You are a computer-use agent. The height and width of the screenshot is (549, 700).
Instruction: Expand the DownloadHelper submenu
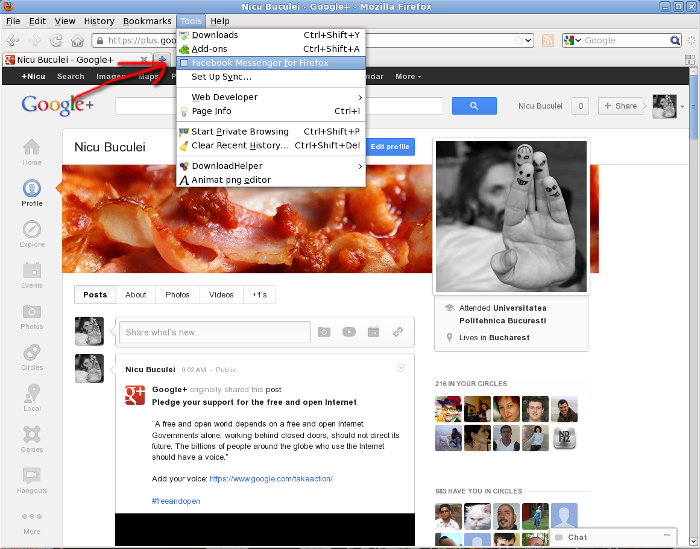pyautogui.click(x=271, y=166)
